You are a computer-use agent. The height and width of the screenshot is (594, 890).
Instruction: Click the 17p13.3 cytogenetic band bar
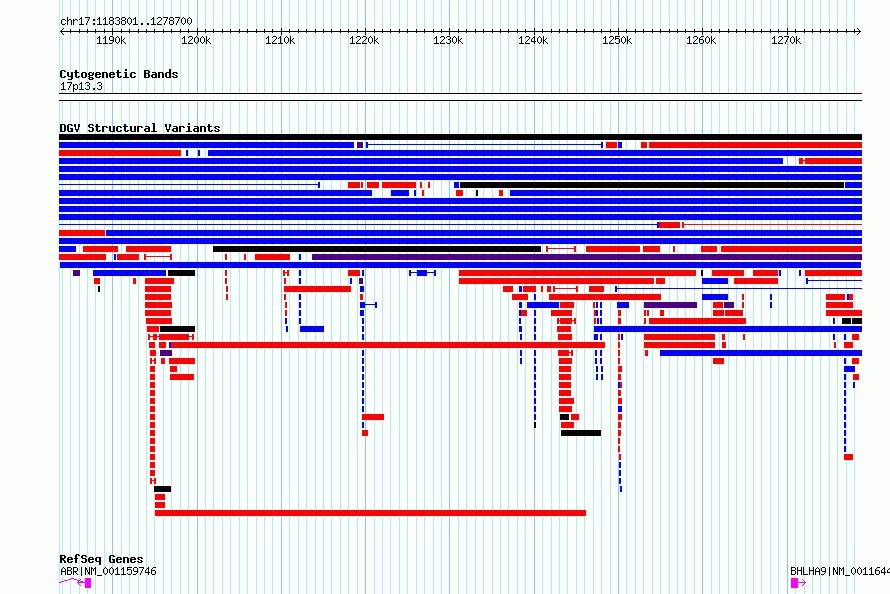pos(460,97)
